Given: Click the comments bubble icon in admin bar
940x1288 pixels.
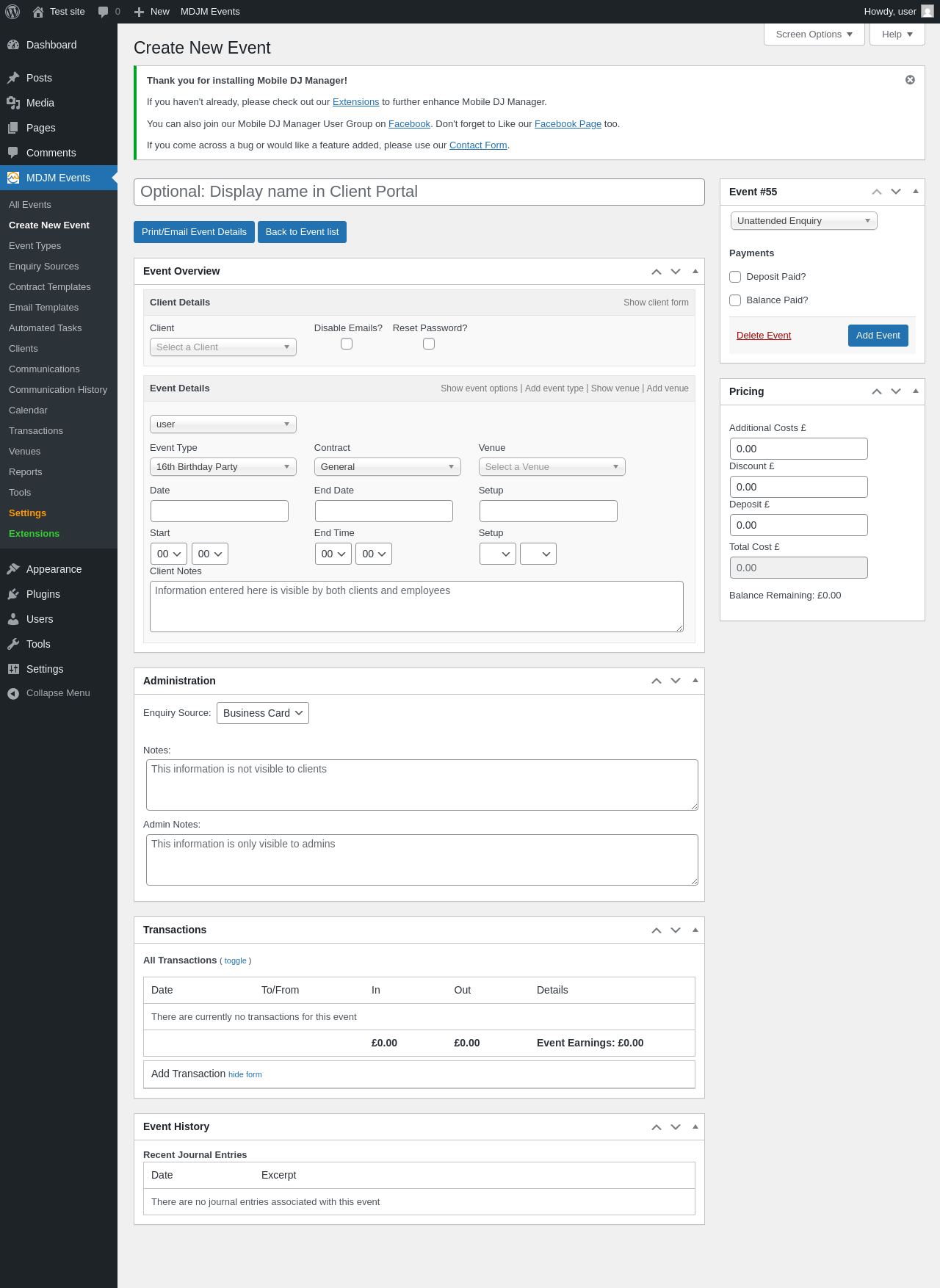Looking at the screenshot, I should coord(103,12).
